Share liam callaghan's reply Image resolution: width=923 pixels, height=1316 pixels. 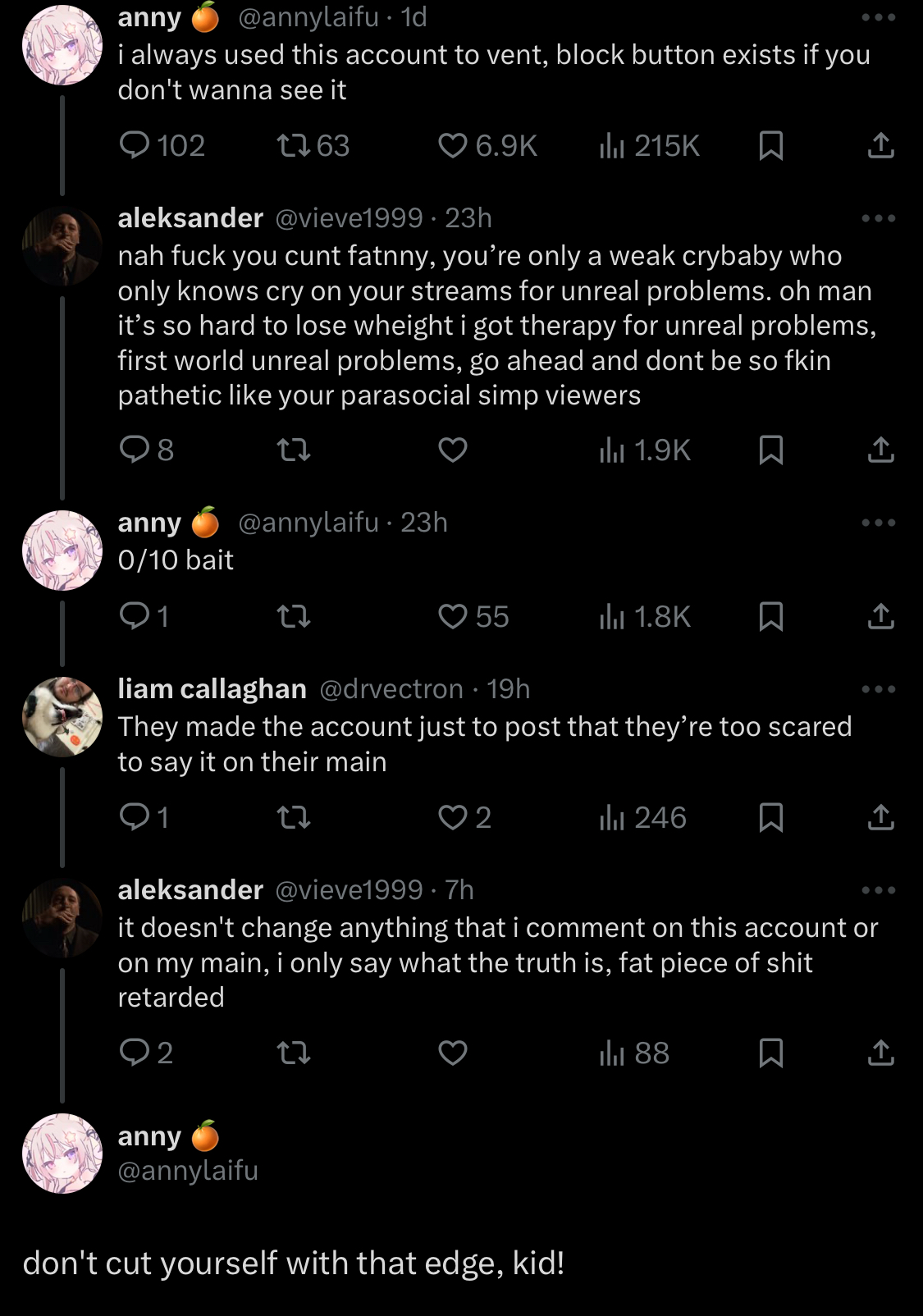pos(880,817)
